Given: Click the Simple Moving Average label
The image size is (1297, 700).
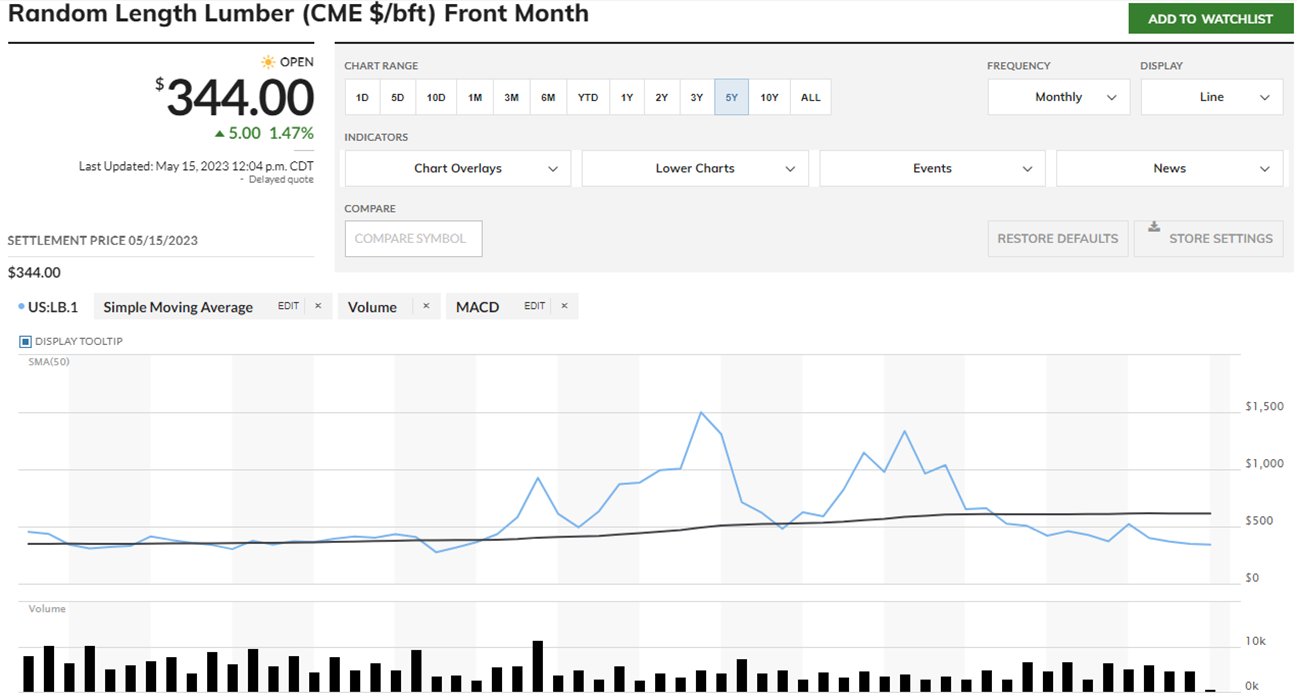Looking at the screenshot, I should tap(178, 307).
